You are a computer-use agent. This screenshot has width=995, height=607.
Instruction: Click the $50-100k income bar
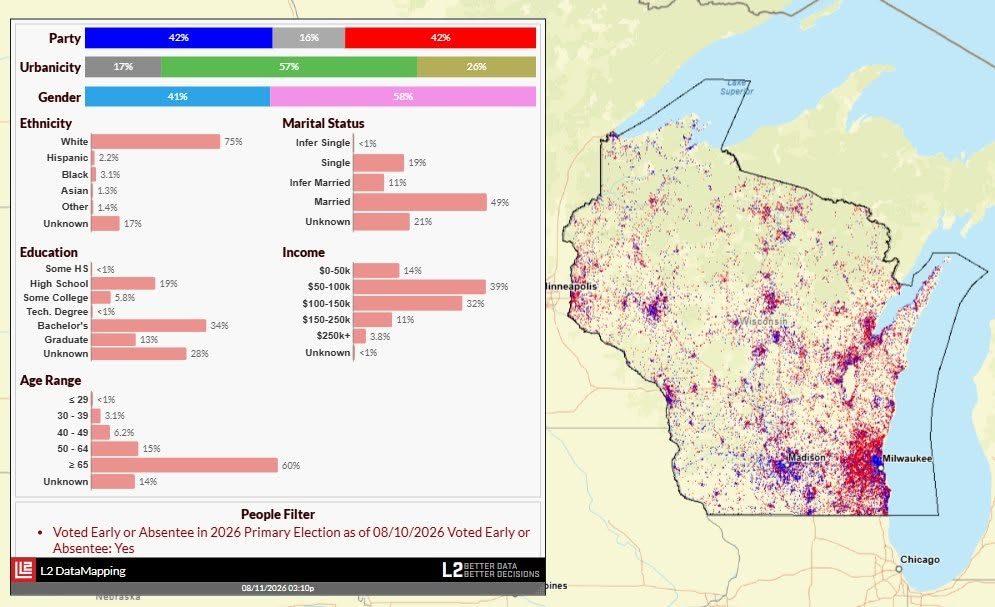point(419,287)
